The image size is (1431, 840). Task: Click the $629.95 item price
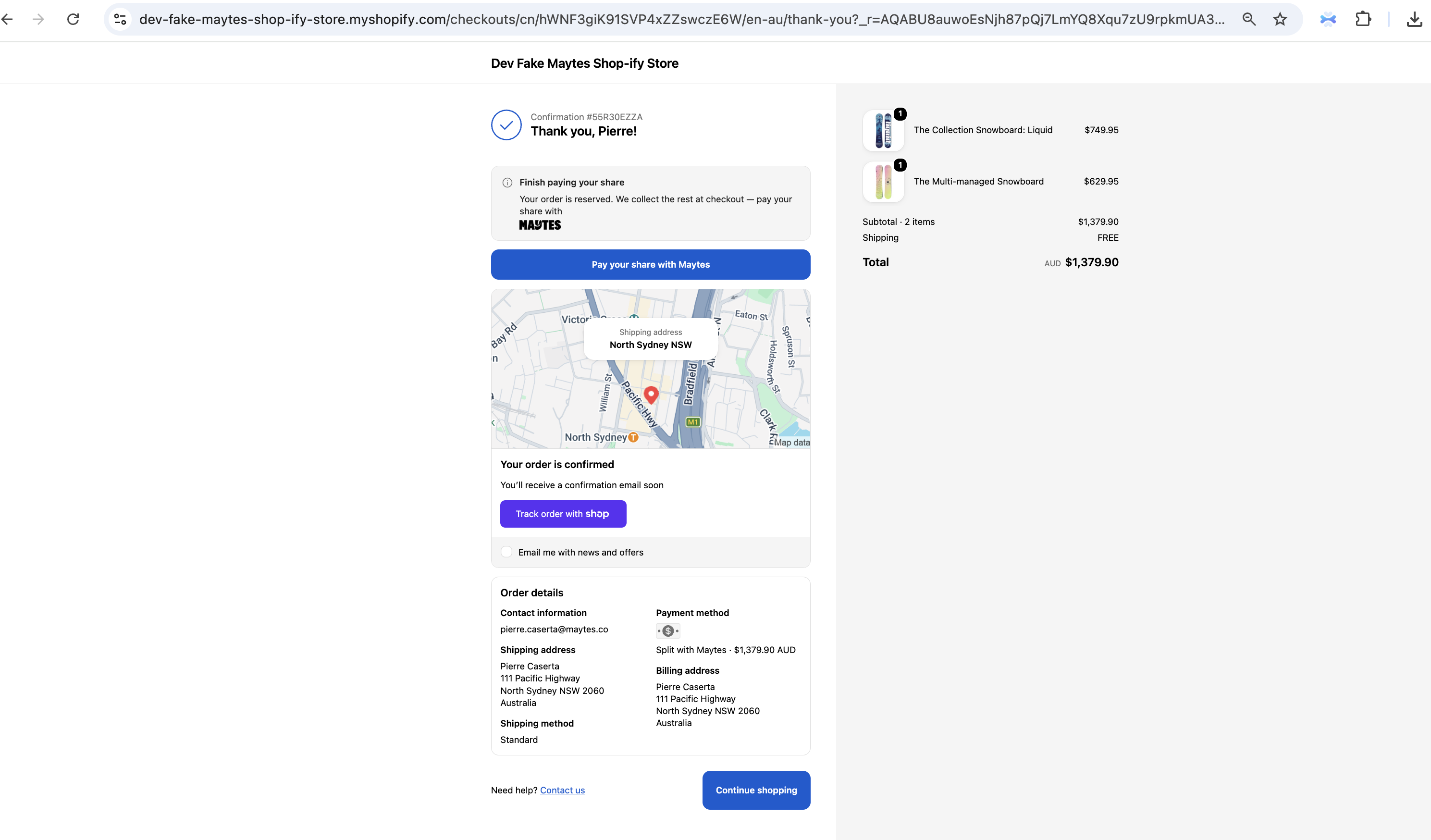tap(1101, 181)
